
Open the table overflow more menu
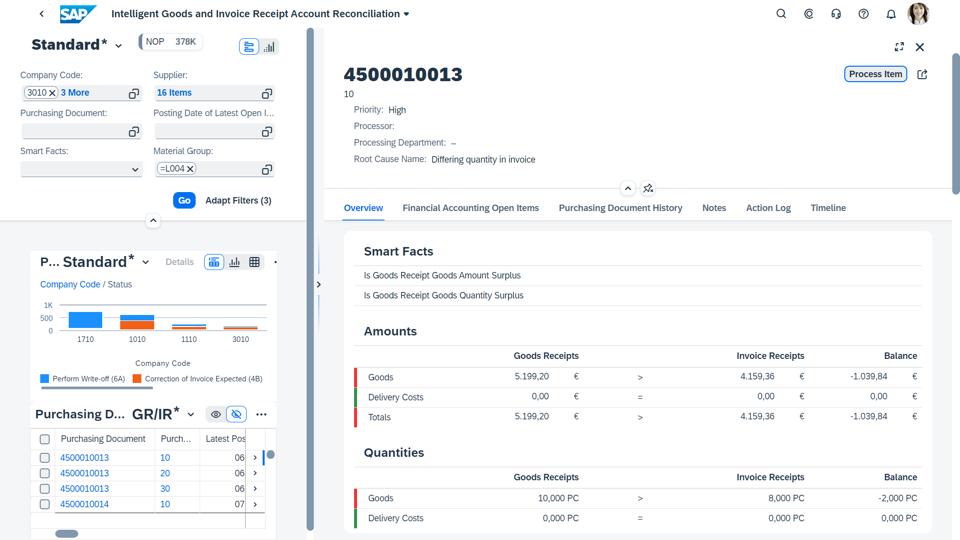261,414
